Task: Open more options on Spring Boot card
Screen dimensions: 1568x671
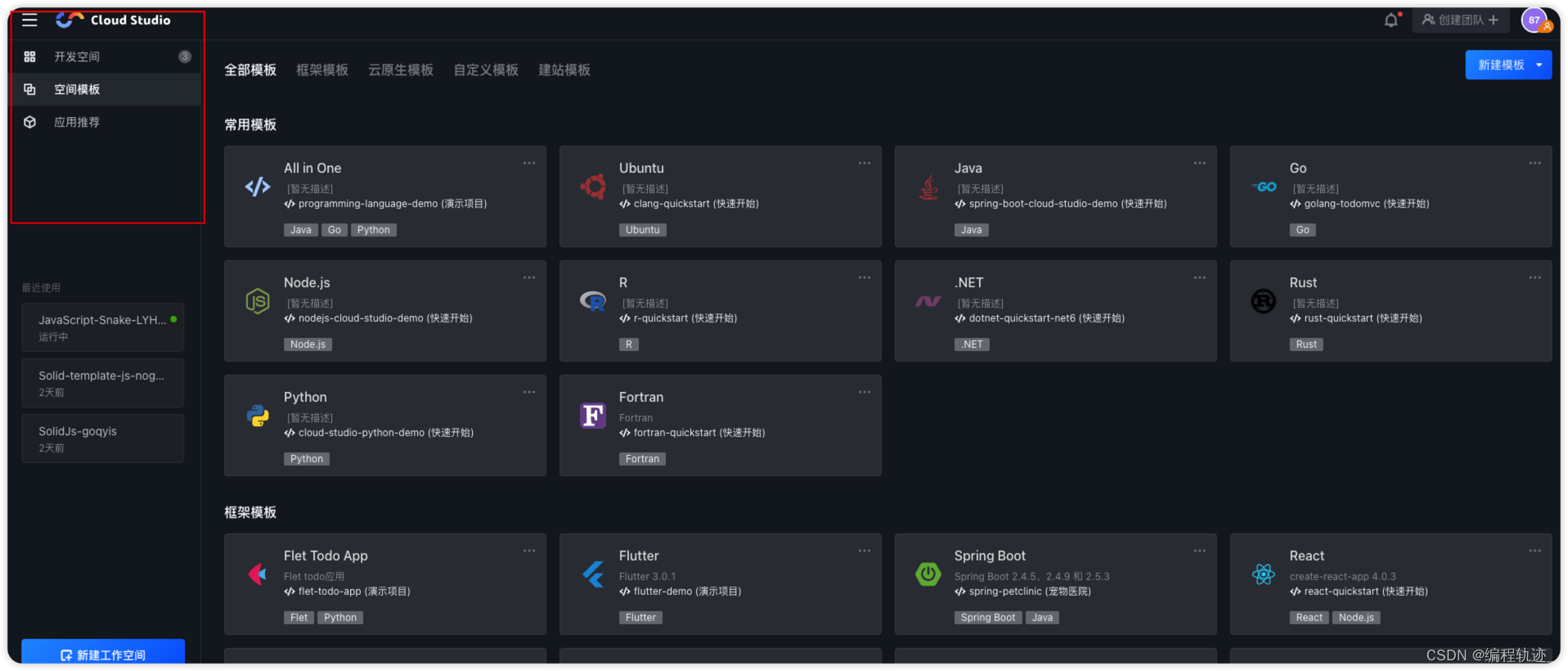Action: (x=1200, y=551)
